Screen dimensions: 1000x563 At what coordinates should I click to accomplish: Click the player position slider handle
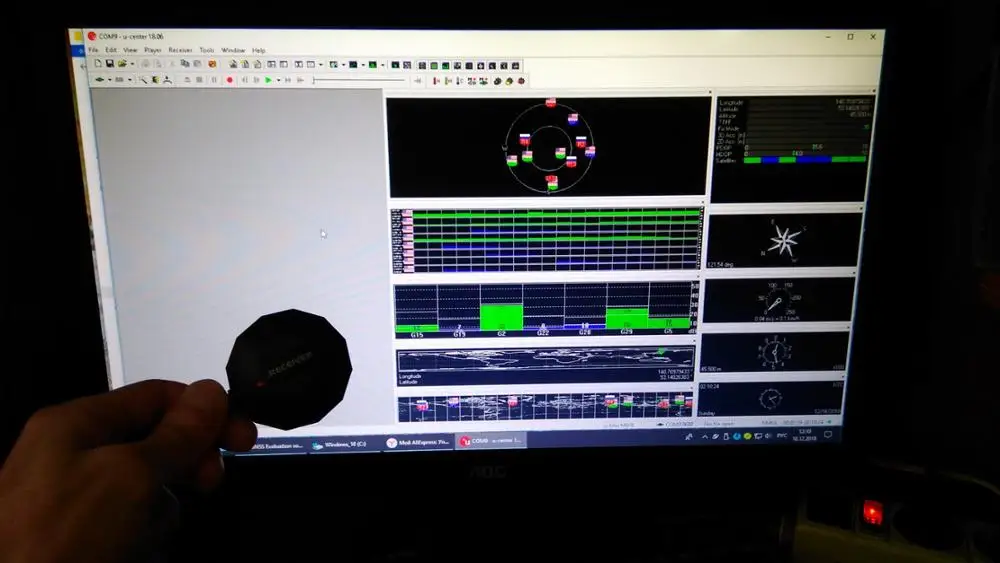coord(314,80)
